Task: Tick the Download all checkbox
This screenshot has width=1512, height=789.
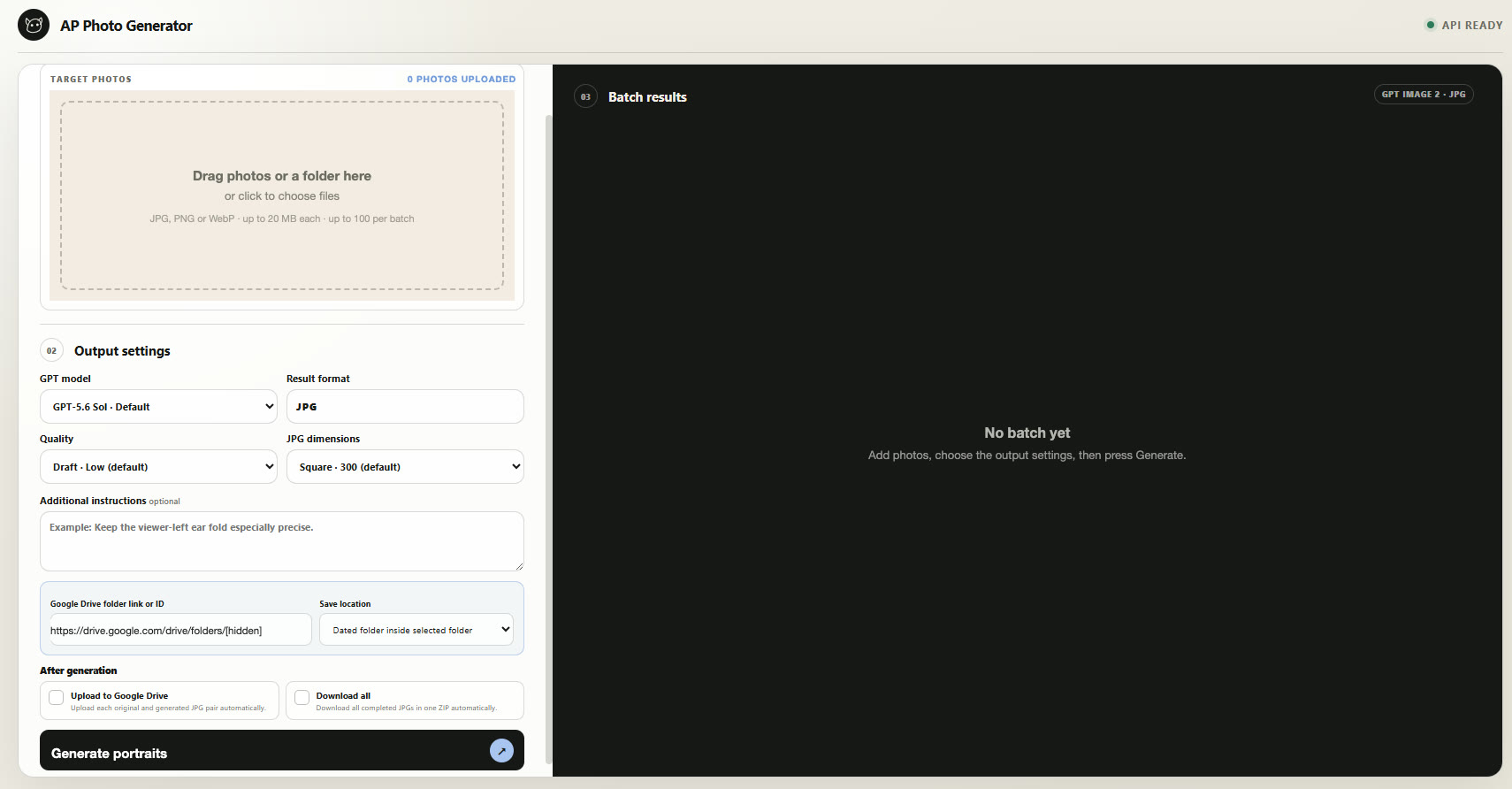Action: 302,697
